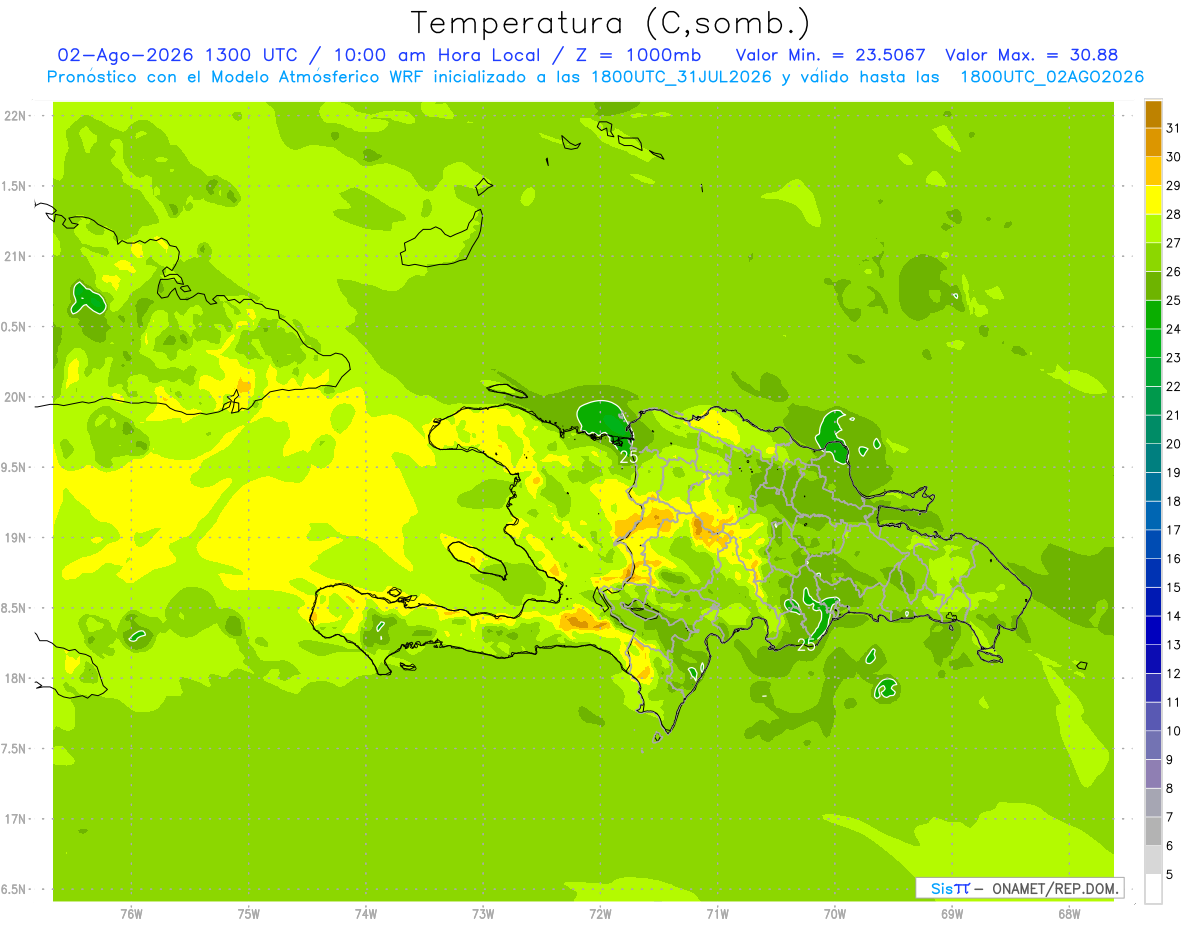
Task: Pick the green legend swatch between 23 and 24
Action: [1153, 343]
